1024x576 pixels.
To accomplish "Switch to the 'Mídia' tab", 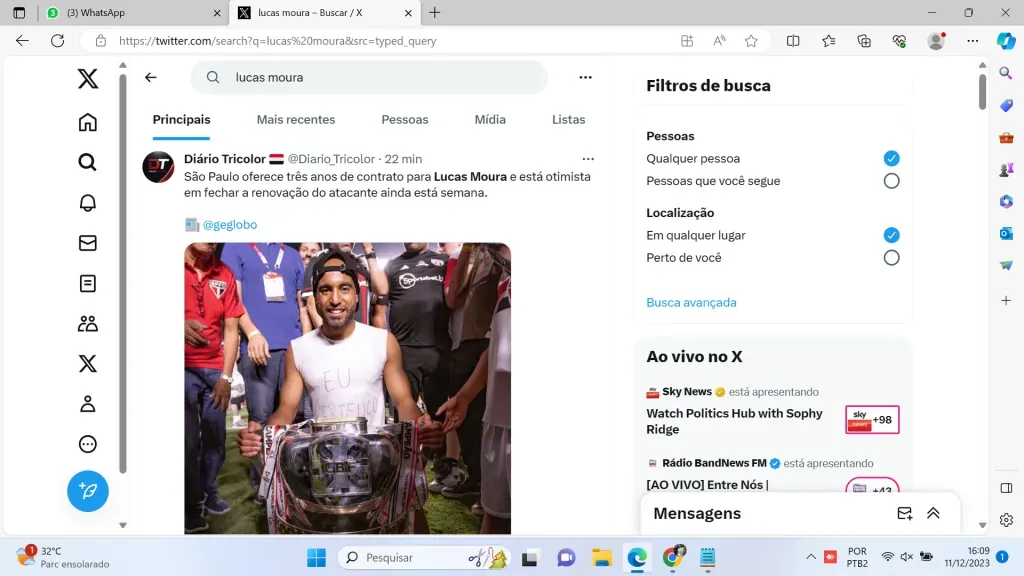I will 490,120.
